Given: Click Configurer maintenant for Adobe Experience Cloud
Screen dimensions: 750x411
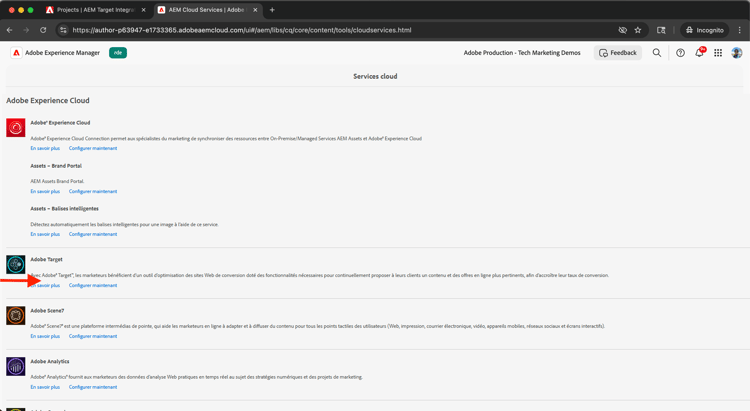Looking at the screenshot, I should (x=93, y=148).
